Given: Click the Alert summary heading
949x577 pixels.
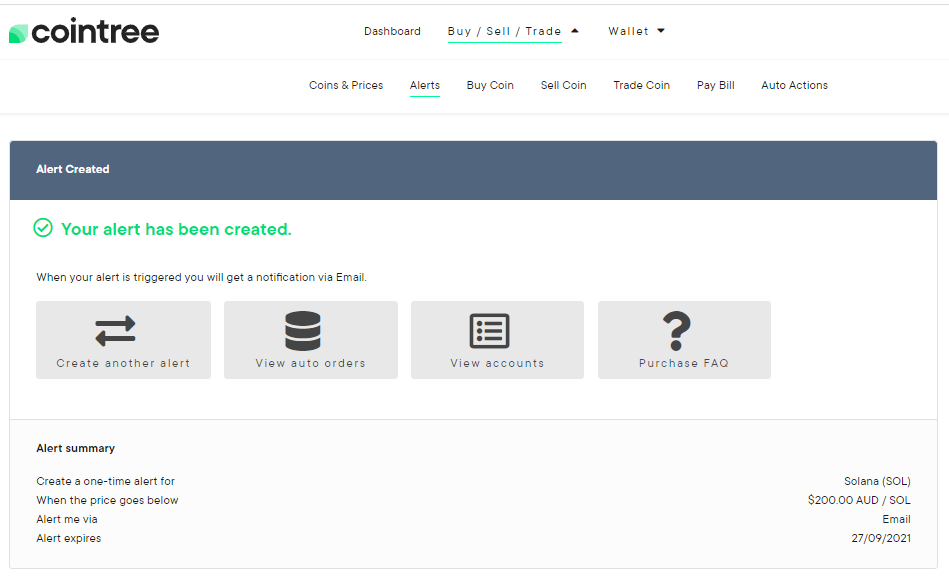Looking at the screenshot, I should tap(76, 449).
